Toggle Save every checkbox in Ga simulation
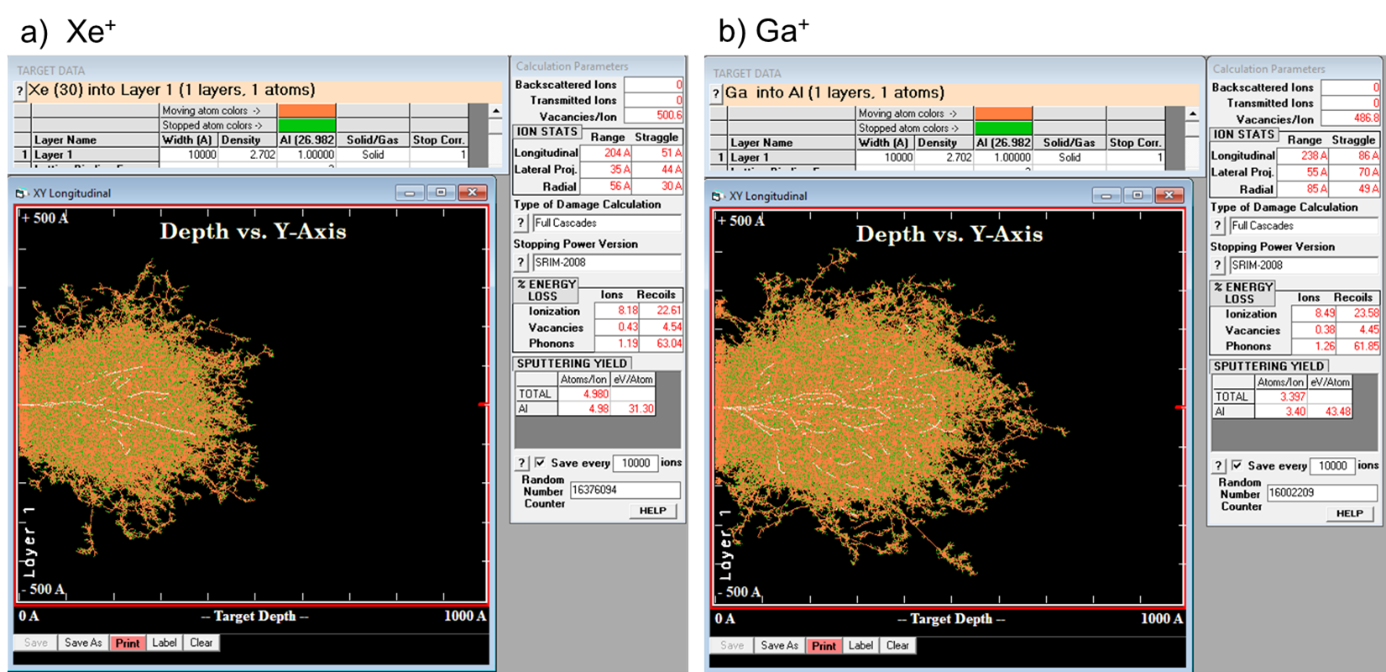Viewport: 1386px width, 672px height. click(1237, 466)
